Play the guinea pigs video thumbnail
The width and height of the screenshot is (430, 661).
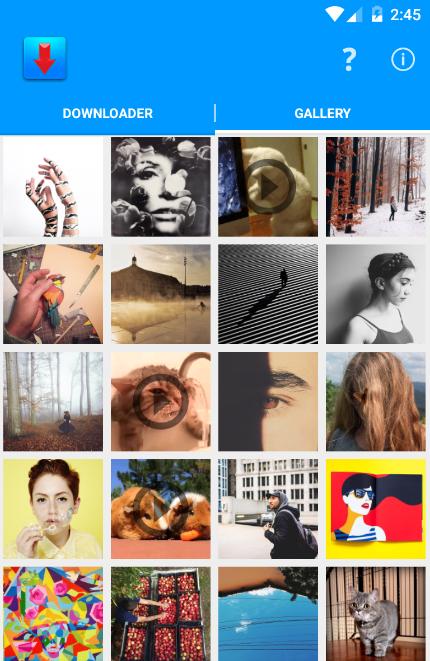[x=161, y=509]
